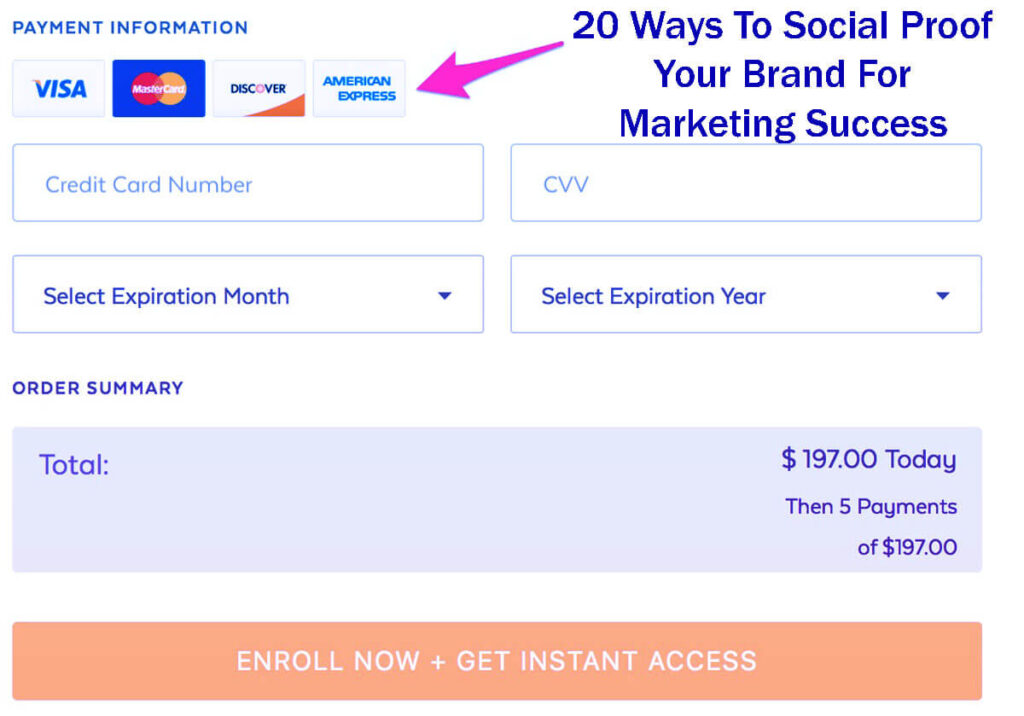Click the Order Summary heading
This screenshot has height=716, width=1024.
point(97,388)
